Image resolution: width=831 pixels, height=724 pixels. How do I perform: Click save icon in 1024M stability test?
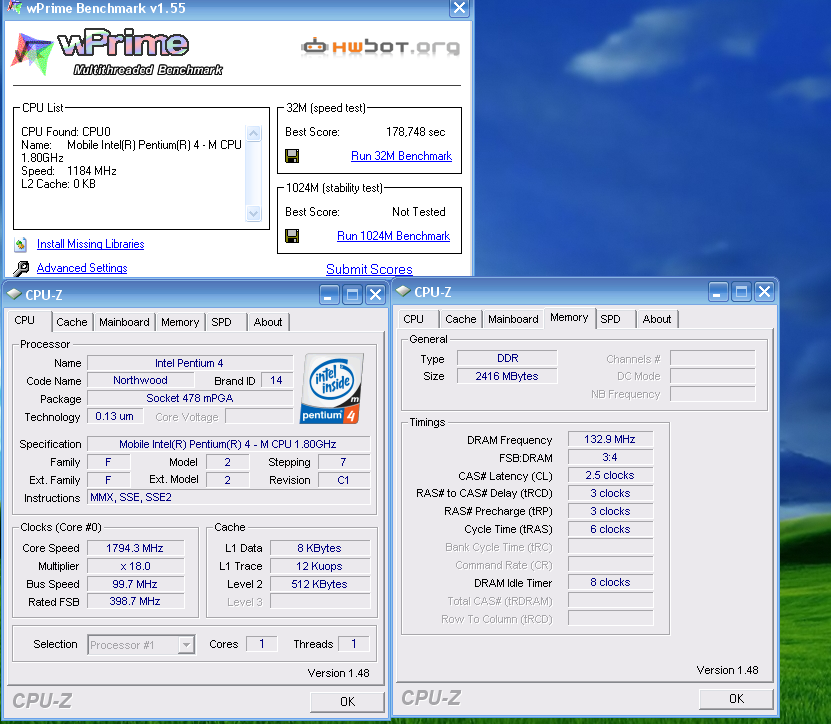(292, 236)
